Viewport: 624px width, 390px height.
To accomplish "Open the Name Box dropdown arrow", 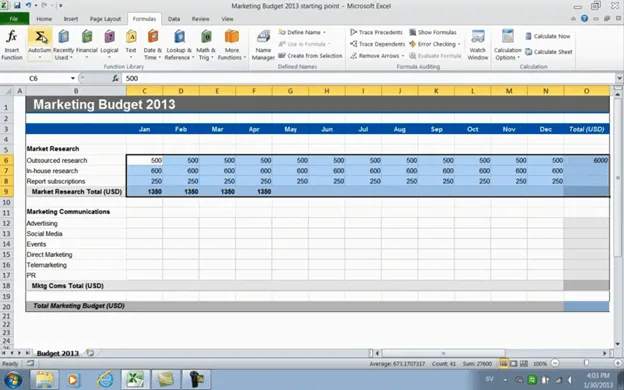I will (x=73, y=78).
